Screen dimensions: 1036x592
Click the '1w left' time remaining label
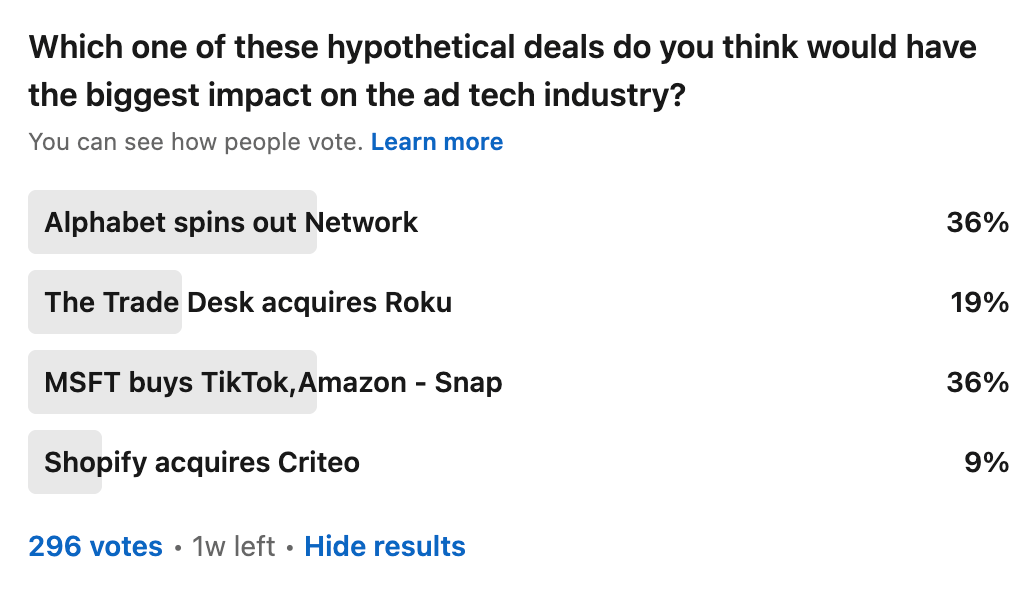233,546
